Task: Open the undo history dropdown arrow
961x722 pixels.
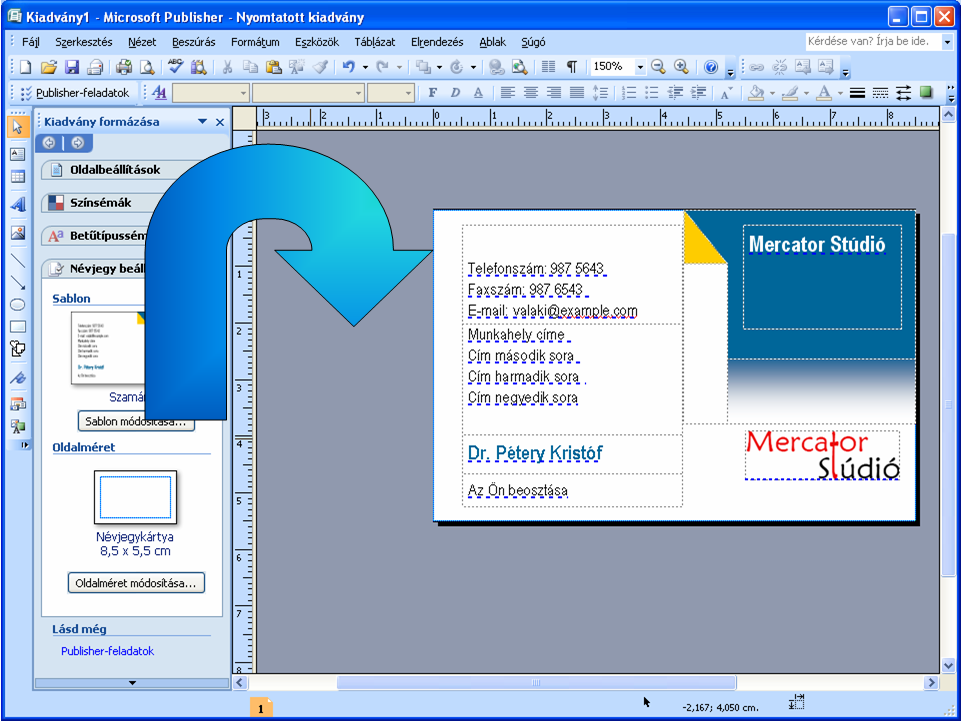Action: (365, 67)
